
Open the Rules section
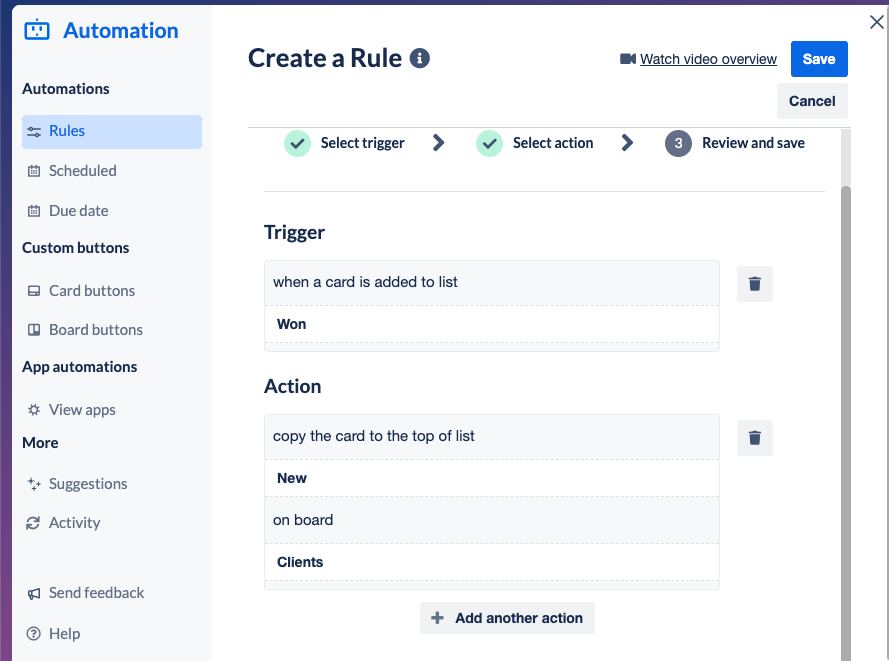pyautogui.click(x=112, y=132)
